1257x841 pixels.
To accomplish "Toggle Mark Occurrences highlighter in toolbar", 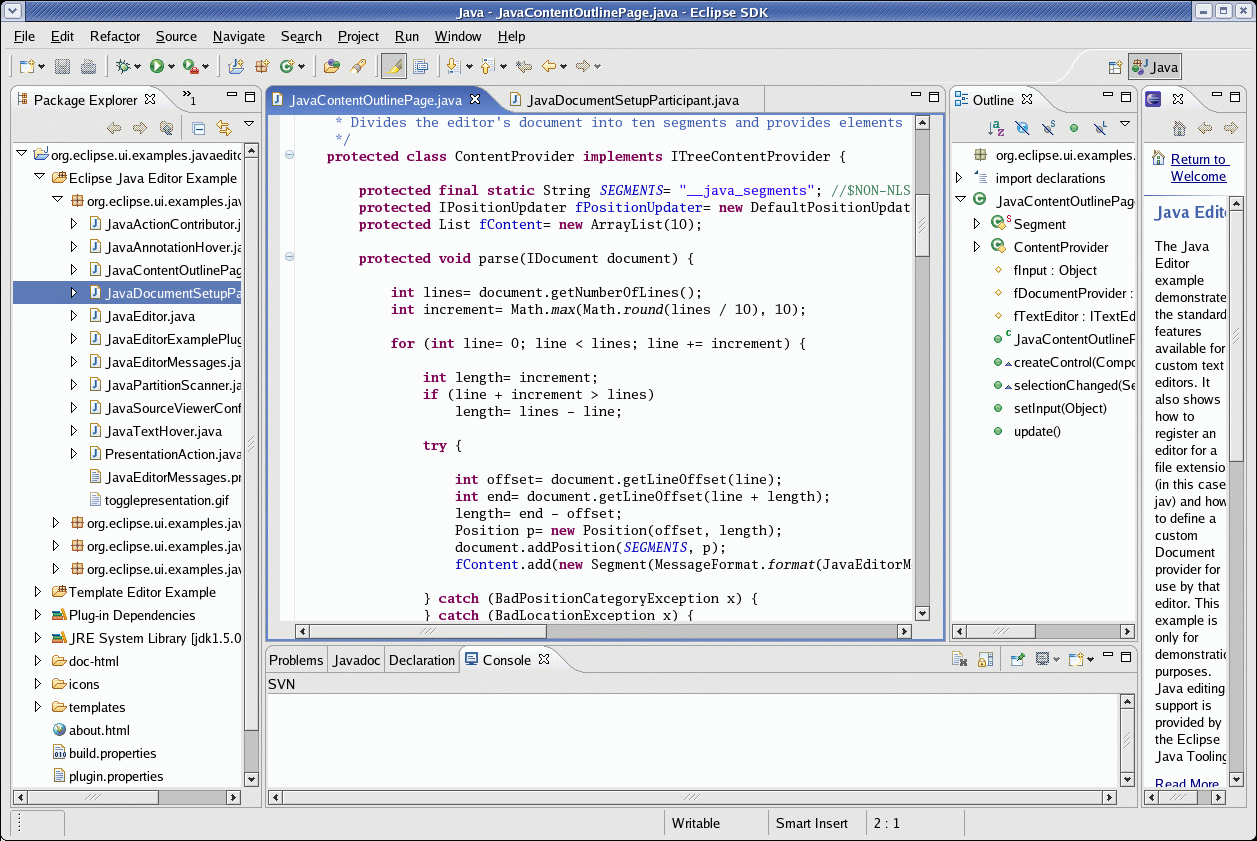I will [393, 67].
